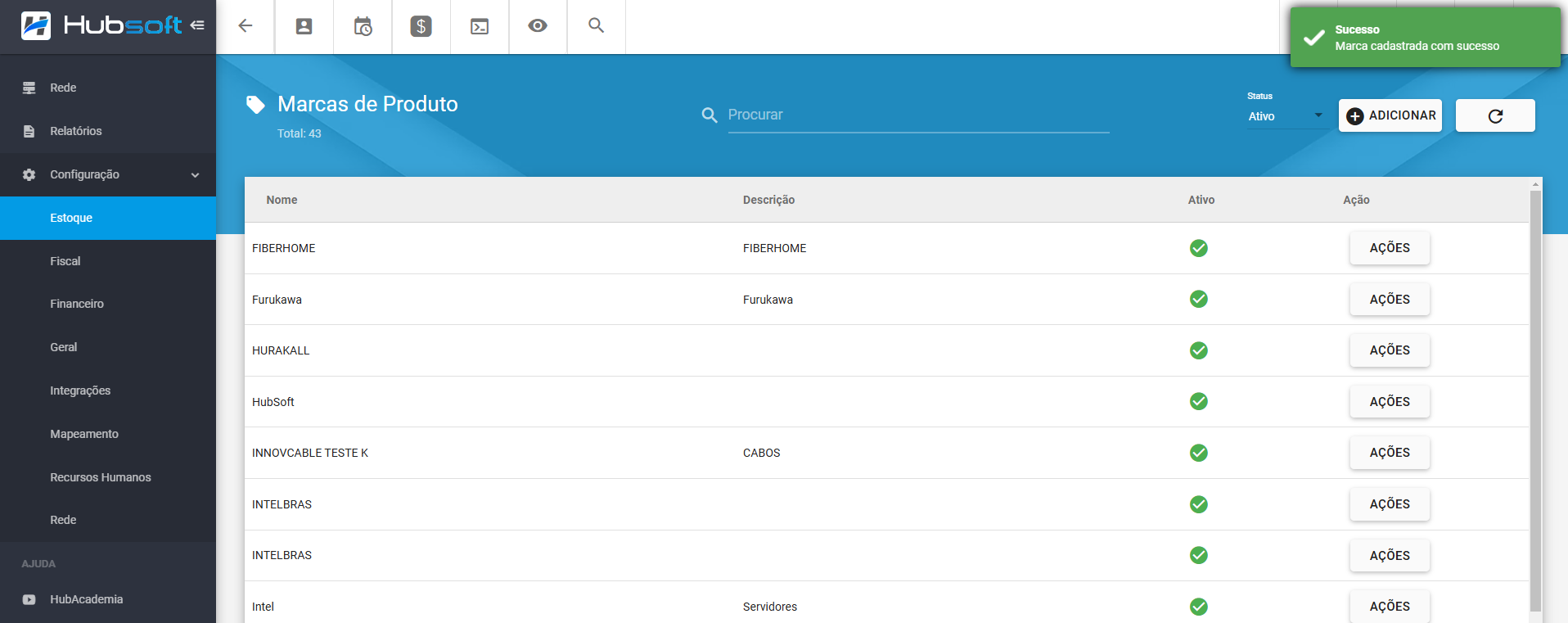The width and height of the screenshot is (1568, 623).
Task: Click the Servidores description cell
Action: 770,607
